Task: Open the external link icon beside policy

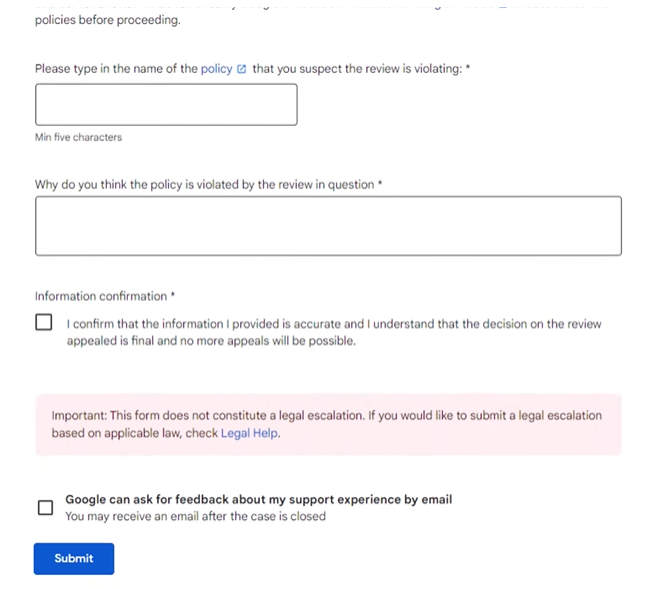Action: [x=241, y=69]
